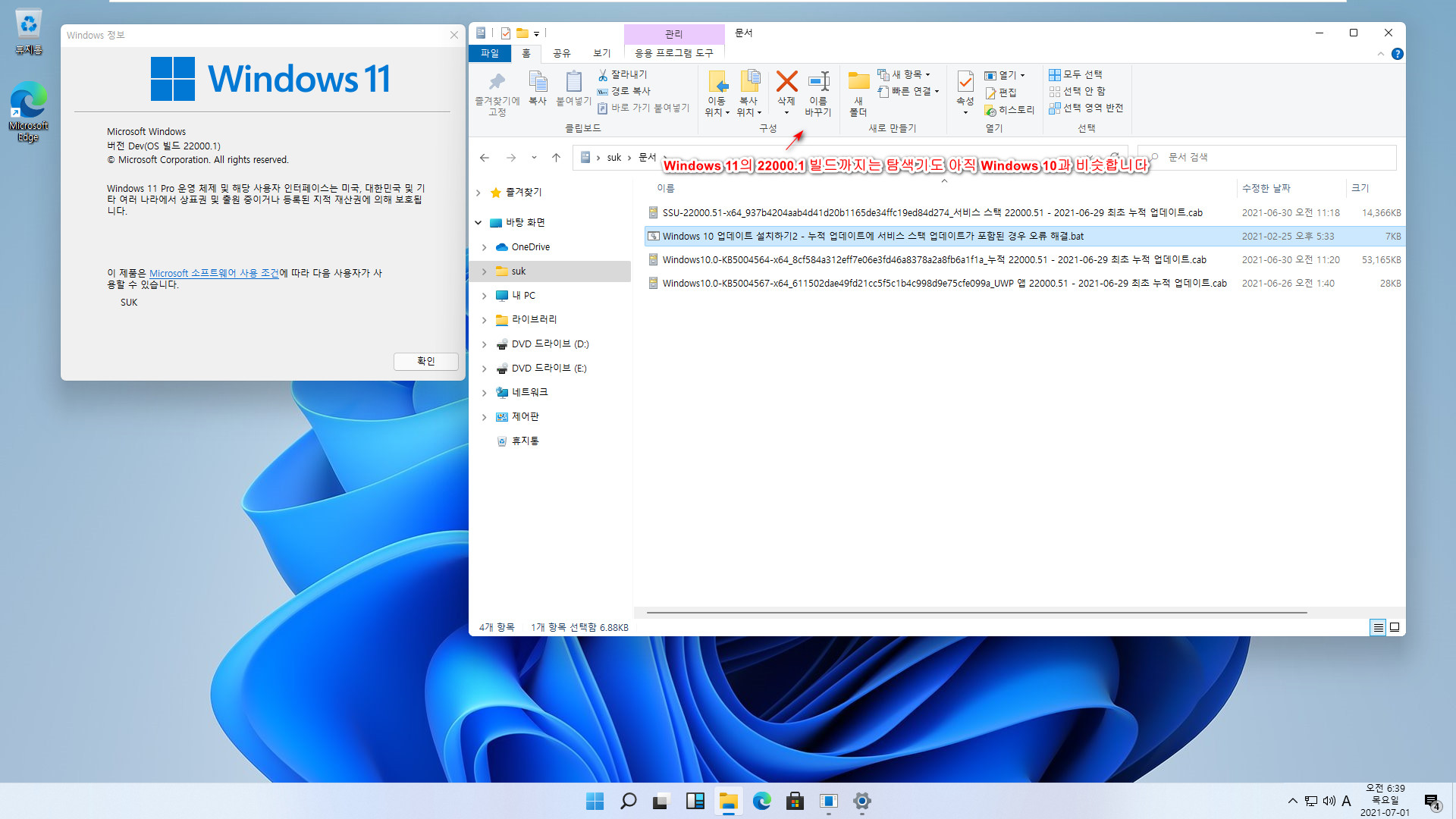The image size is (1456, 819).
Task: Click the New folder (새 폴더) icon
Action: (858, 81)
